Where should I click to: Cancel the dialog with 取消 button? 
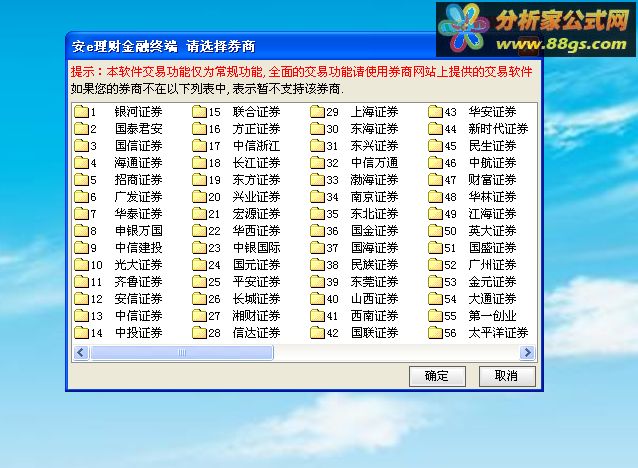click(x=507, y=376)
